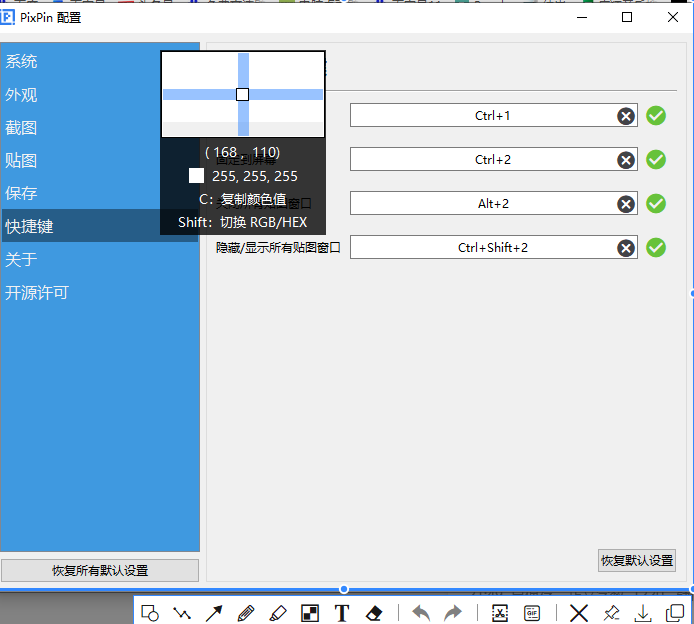Click the 恢复默认设置 button
Screen dimensions: 694x624
point(637,561)
